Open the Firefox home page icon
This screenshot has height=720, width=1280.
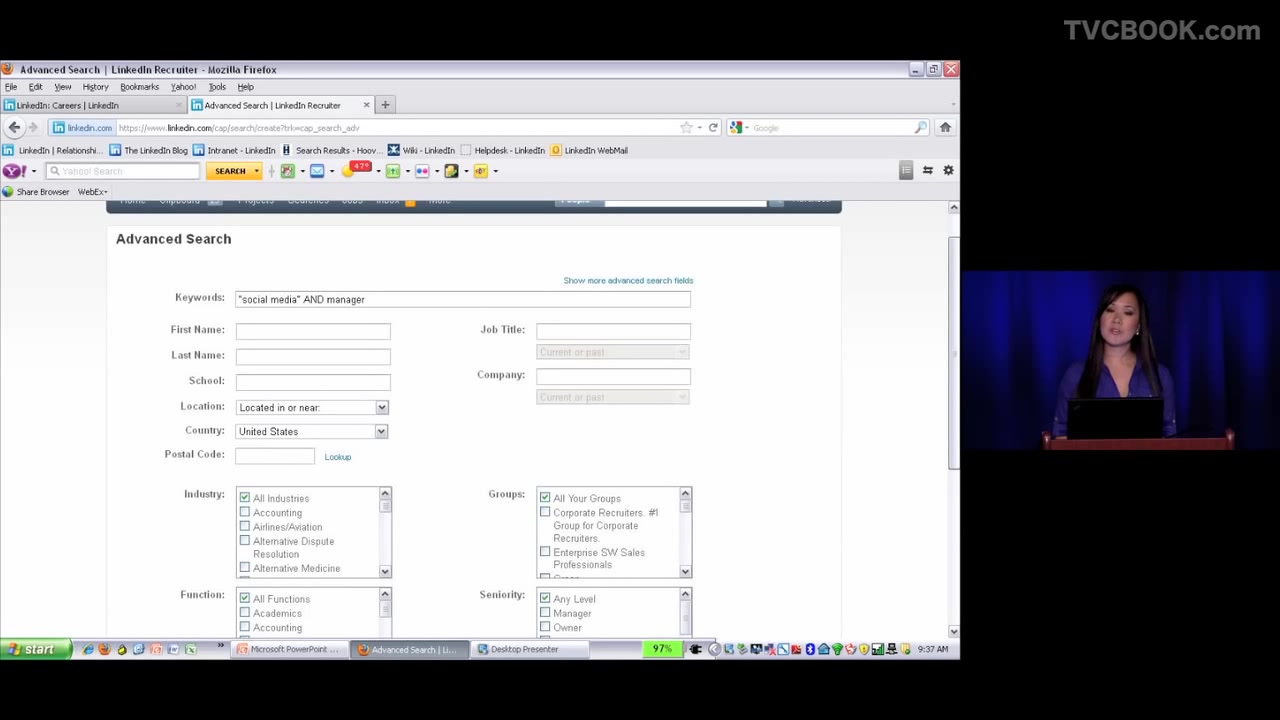pyautogui.click(x=945, y=127)
